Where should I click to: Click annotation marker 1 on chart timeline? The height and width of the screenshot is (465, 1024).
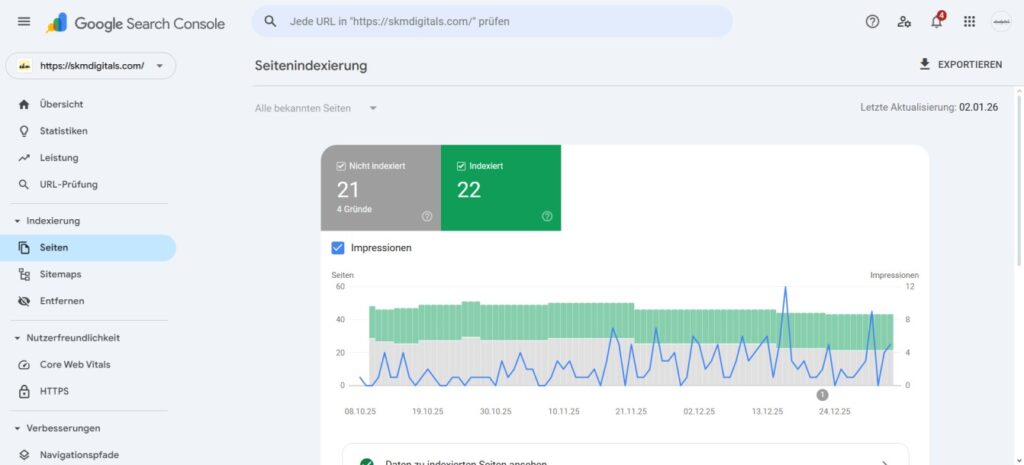coord(822,394)
